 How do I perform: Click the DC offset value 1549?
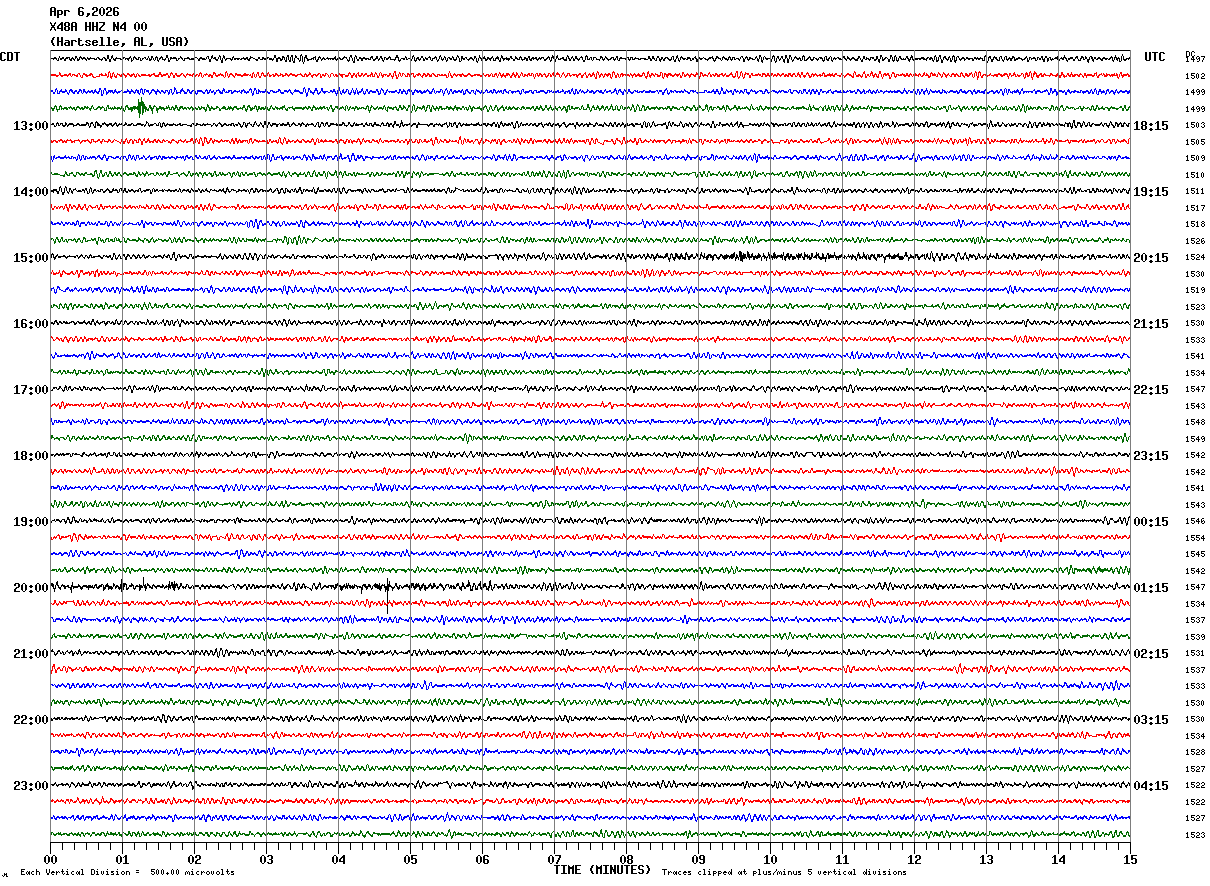pos(1195,439)
